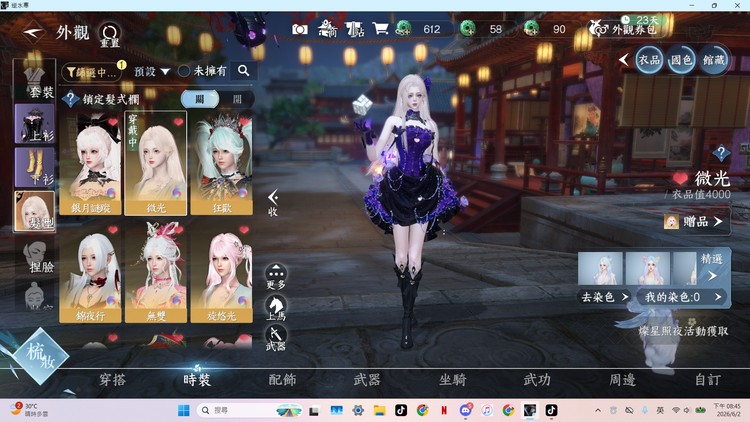Search hairstyles with the magnifier icon

(243, 71)
